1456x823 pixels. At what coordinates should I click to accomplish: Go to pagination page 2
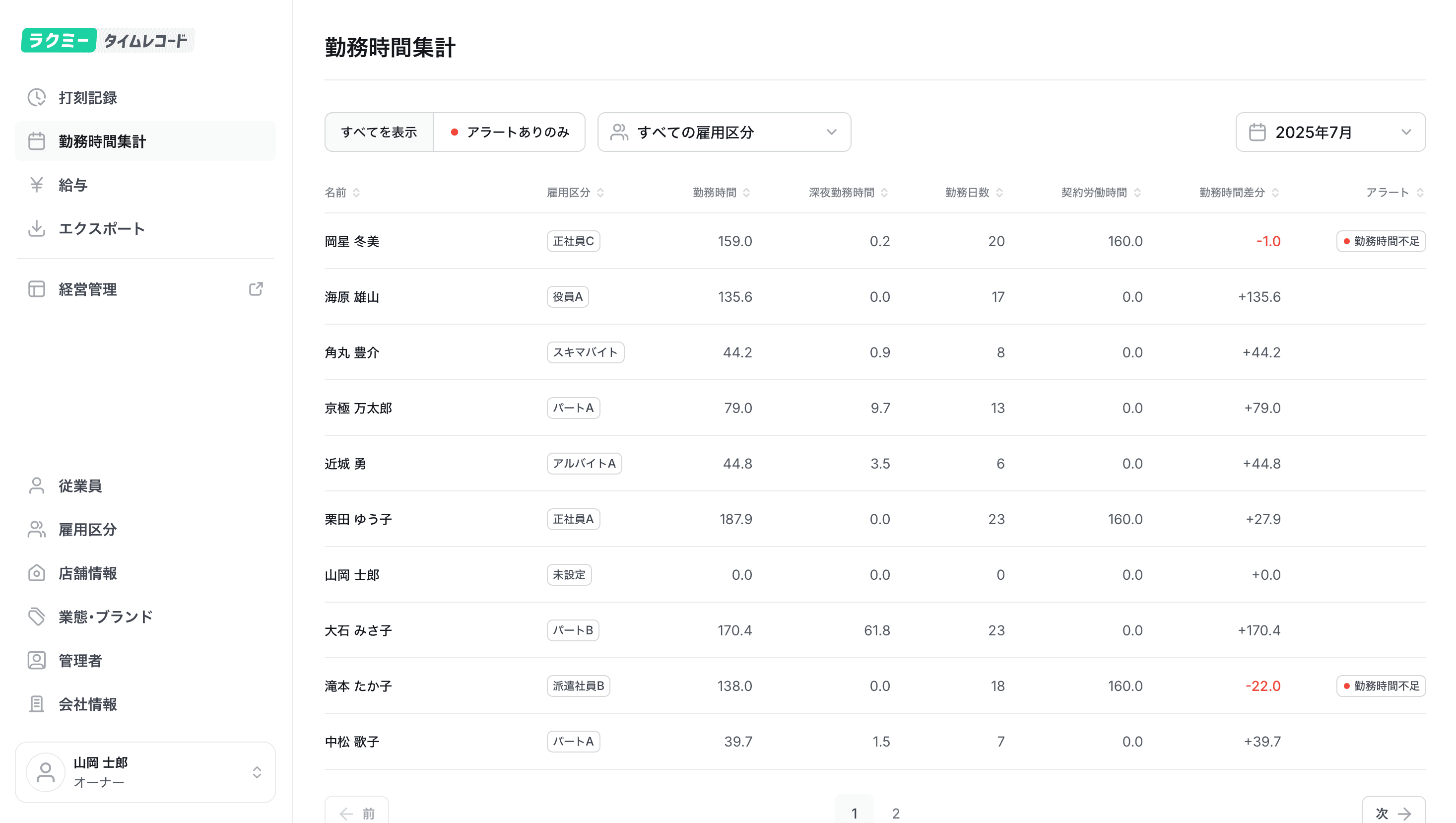tap(896, 813)
